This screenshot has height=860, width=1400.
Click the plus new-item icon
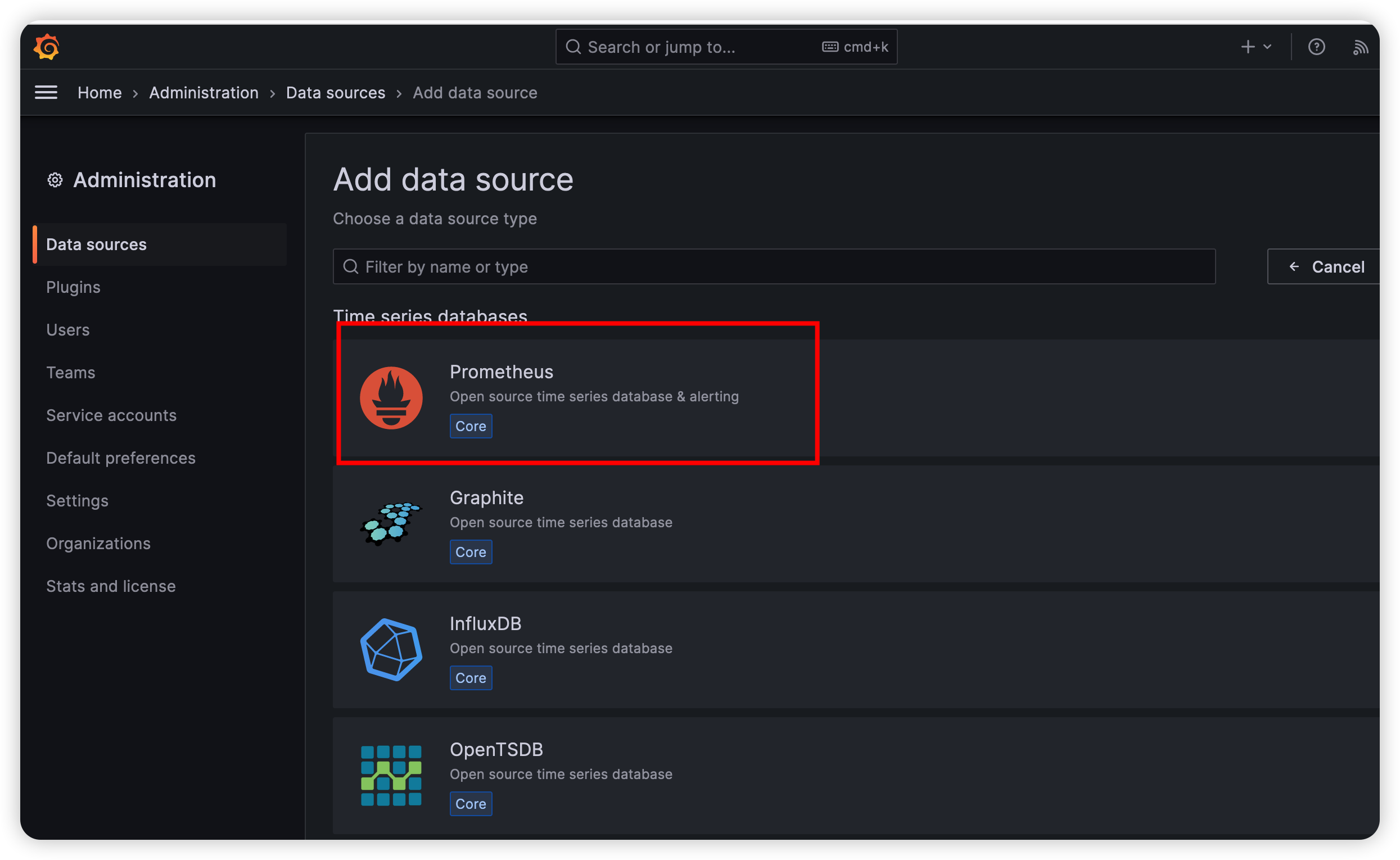point(1247,47)
